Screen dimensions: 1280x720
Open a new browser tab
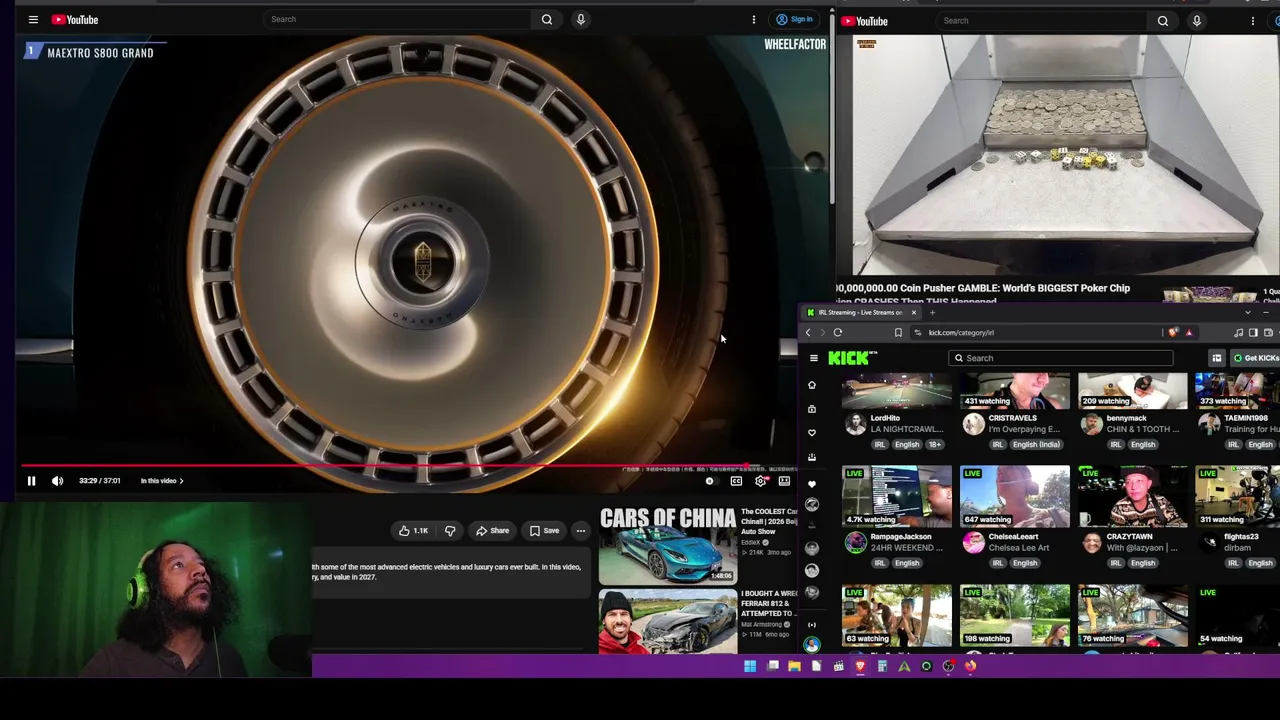932,313
